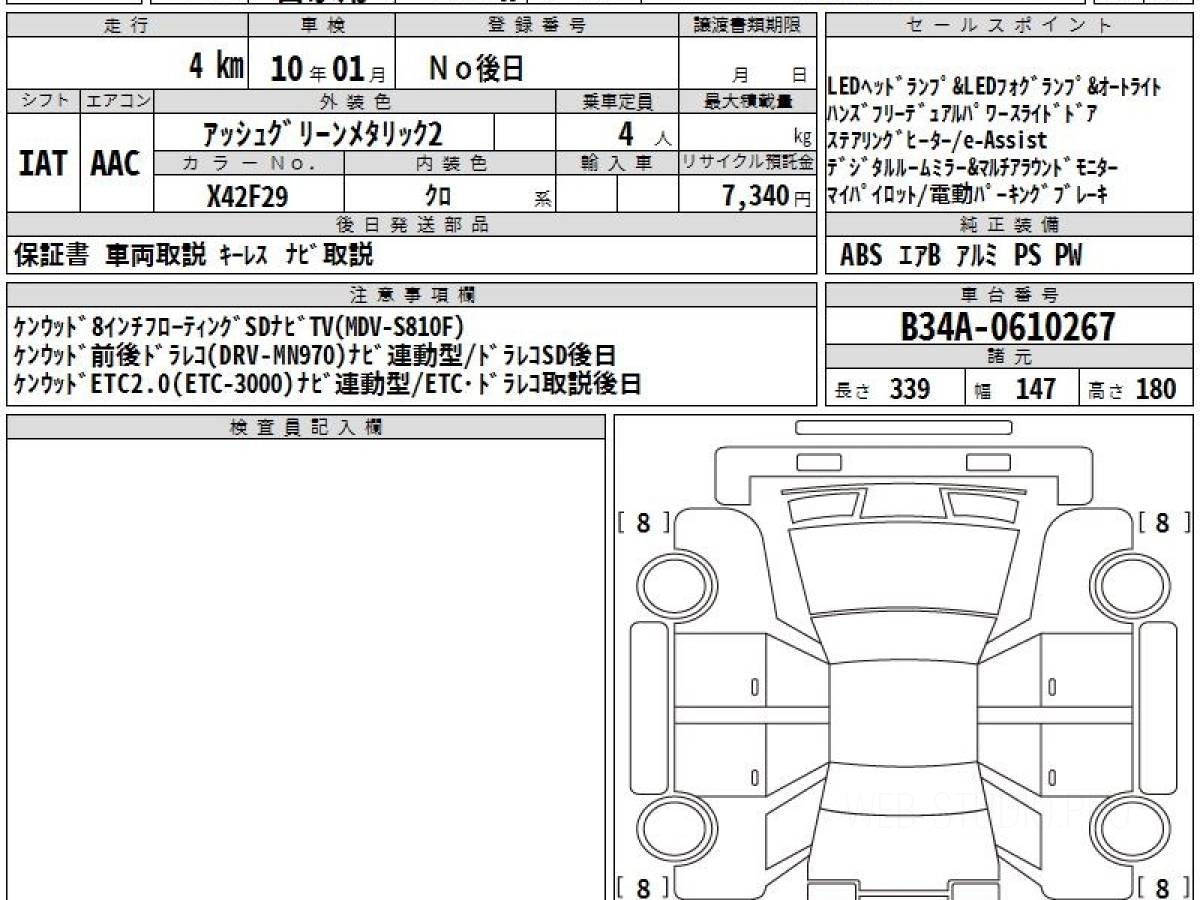Click the registration value "No後日"
1200x900 pixels.
476,68
